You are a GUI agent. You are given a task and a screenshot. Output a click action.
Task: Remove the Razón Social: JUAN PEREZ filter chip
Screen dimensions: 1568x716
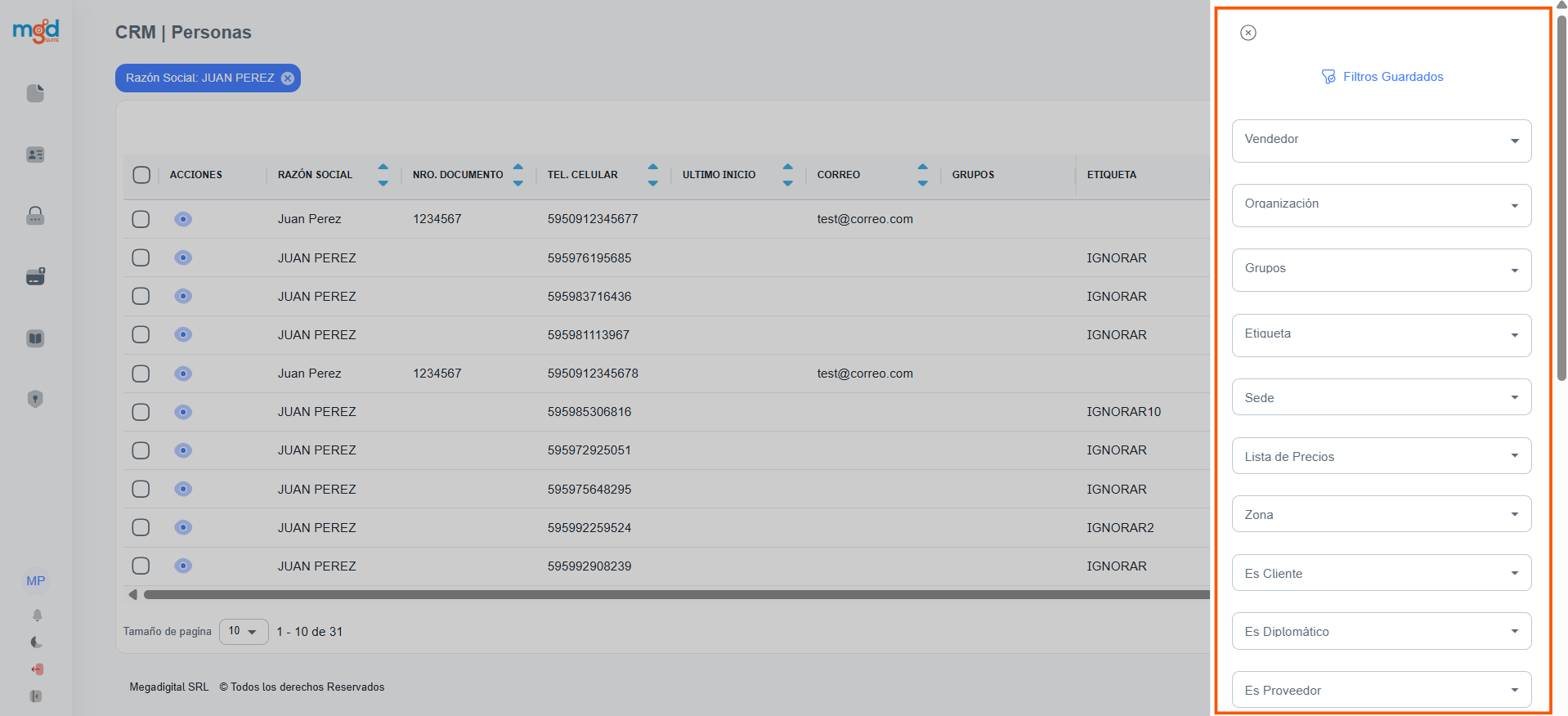coord(288,78)
